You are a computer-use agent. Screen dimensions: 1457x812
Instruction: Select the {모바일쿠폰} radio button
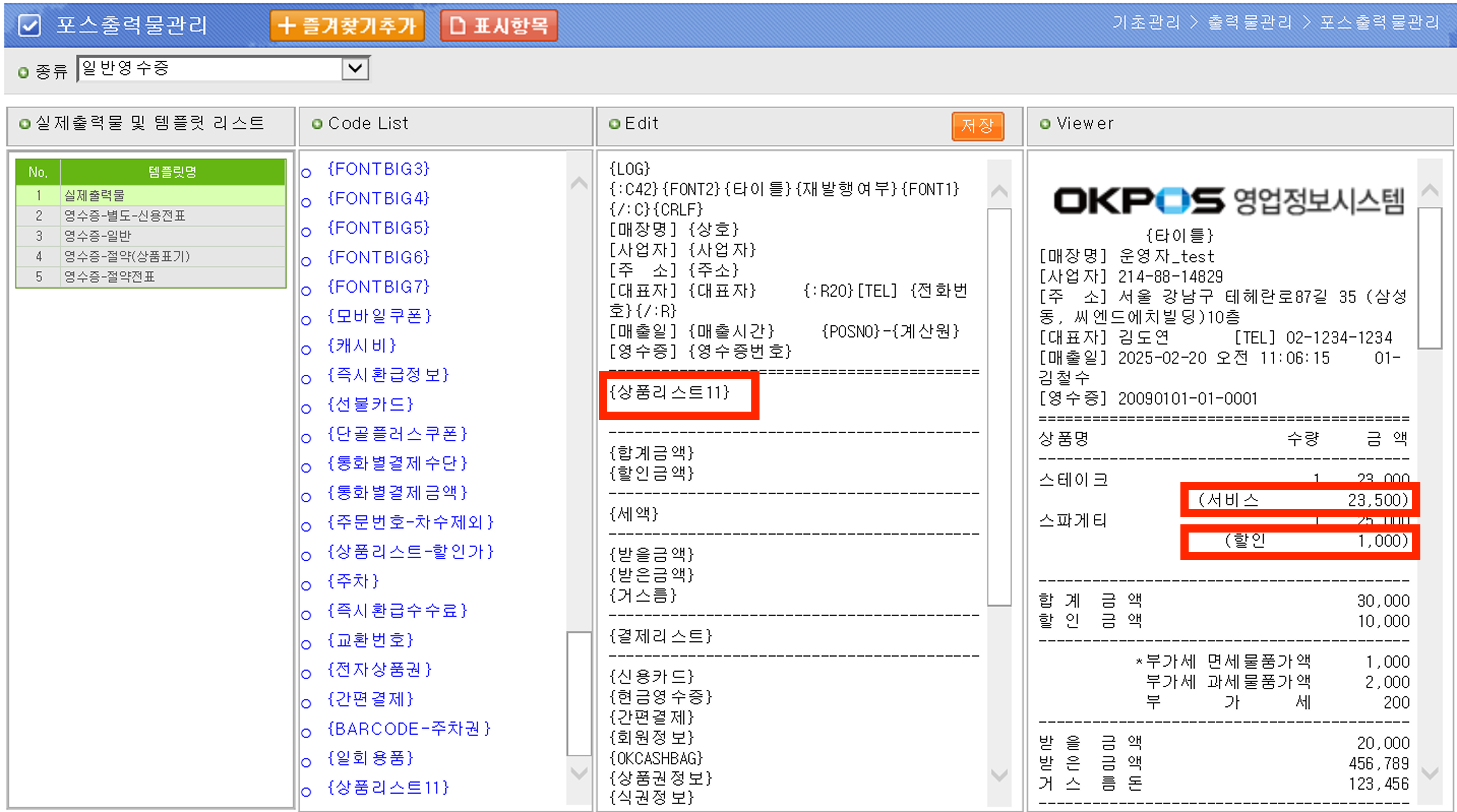[x=306, y=320]
